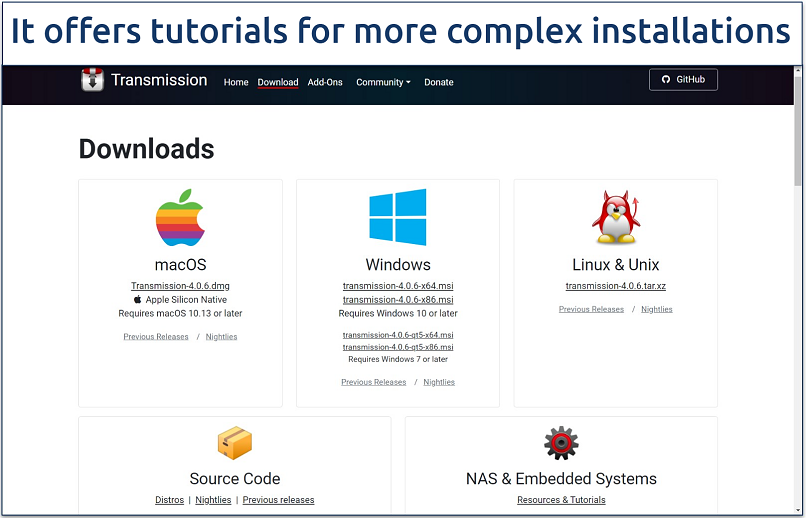This screenshot has width=806, height=518.
Task: Download transmission-4.0.6-x86.msi
Action: click(x=398, y=300)
